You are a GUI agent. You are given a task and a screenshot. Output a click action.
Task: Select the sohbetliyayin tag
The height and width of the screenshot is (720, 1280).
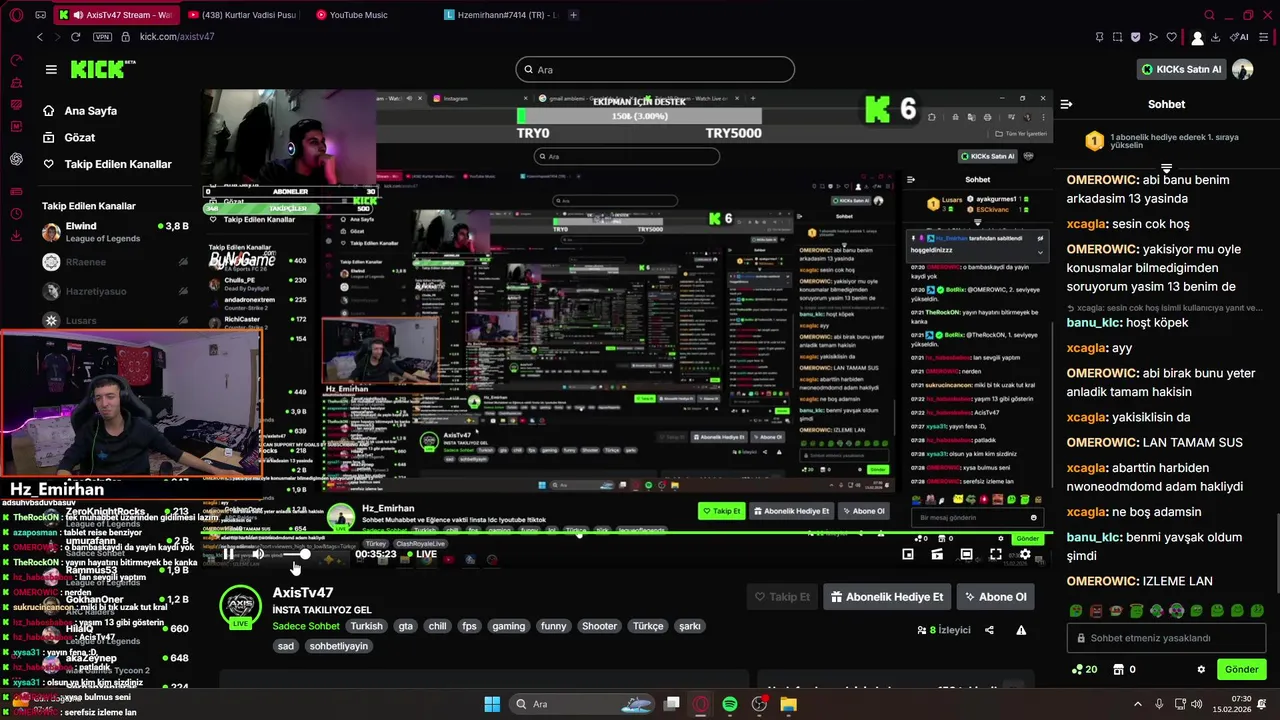tap(338, 646)
